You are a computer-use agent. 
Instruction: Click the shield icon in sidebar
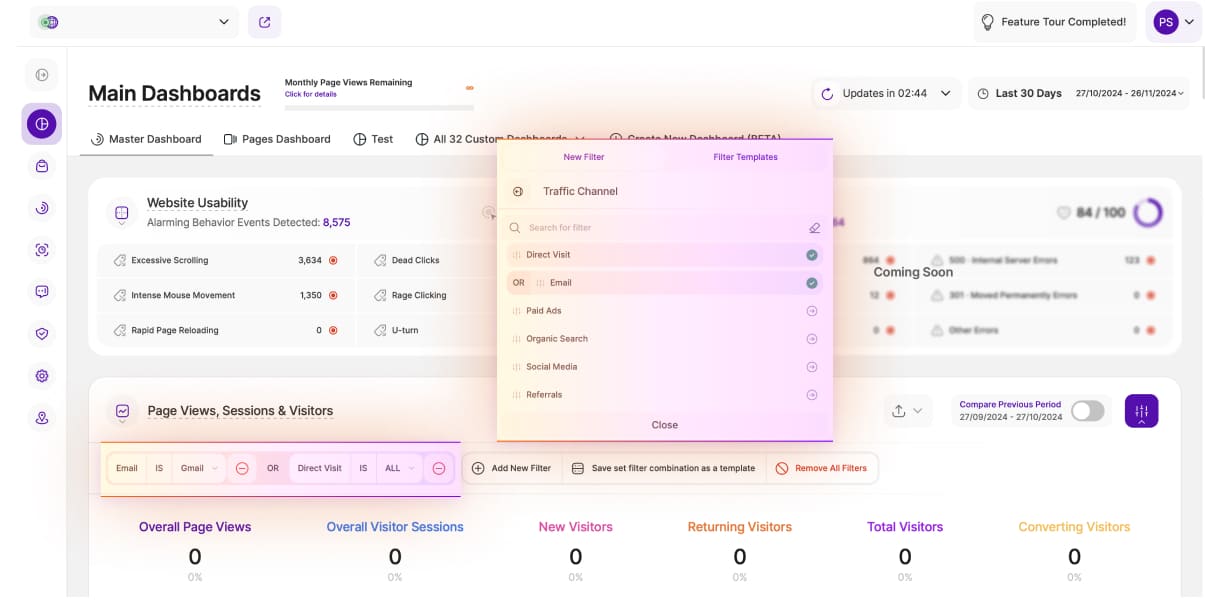click(41, 334)
